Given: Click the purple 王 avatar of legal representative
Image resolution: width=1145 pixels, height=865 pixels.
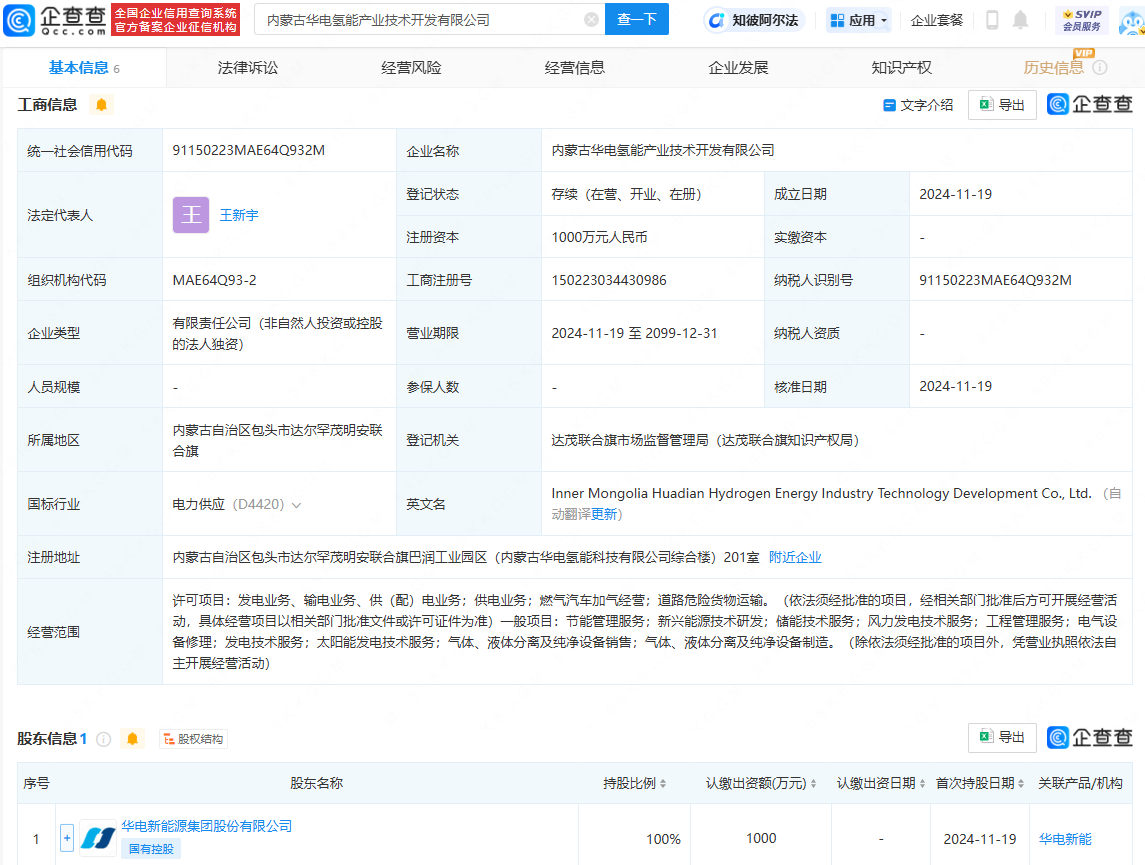Looking at the screenshot, I should pos(191,215).
